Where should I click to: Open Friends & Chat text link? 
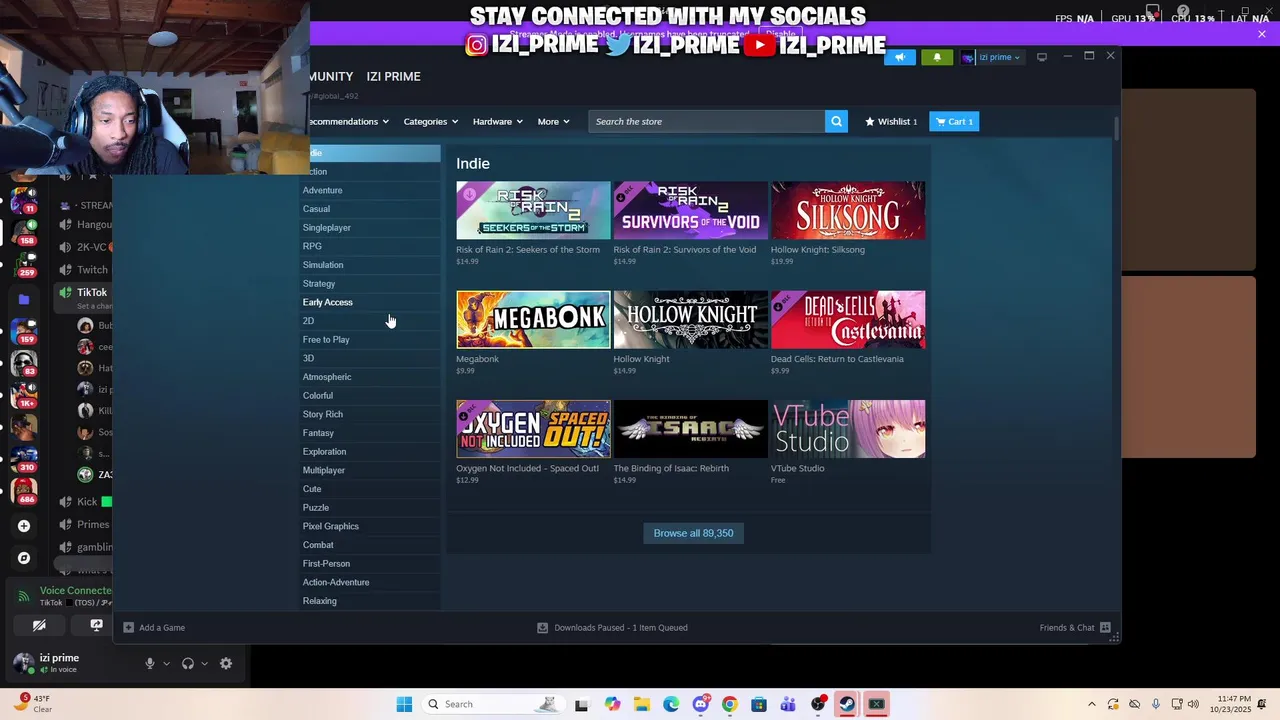tap(1067, 627)
